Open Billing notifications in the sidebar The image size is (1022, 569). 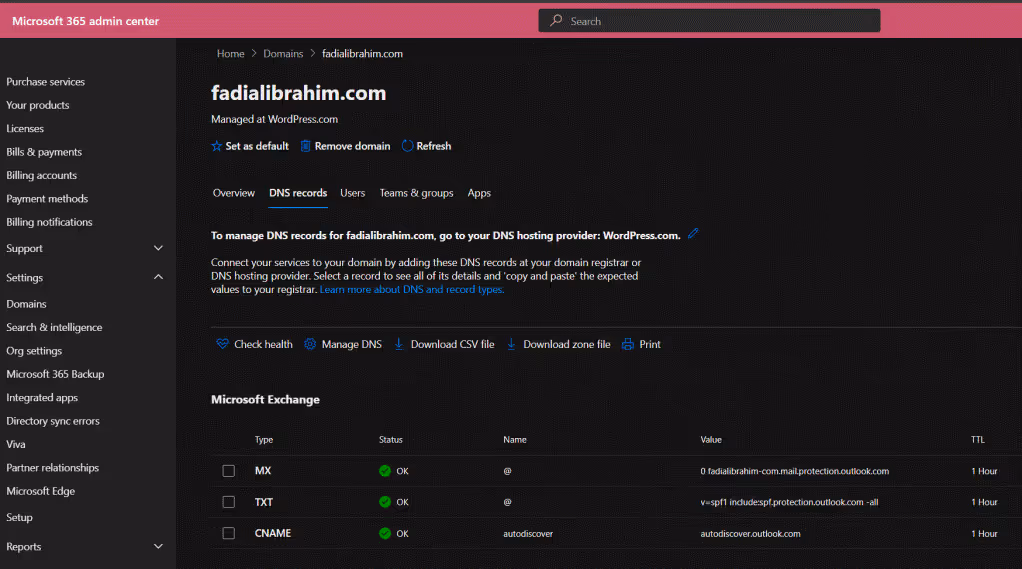[50, 222]
